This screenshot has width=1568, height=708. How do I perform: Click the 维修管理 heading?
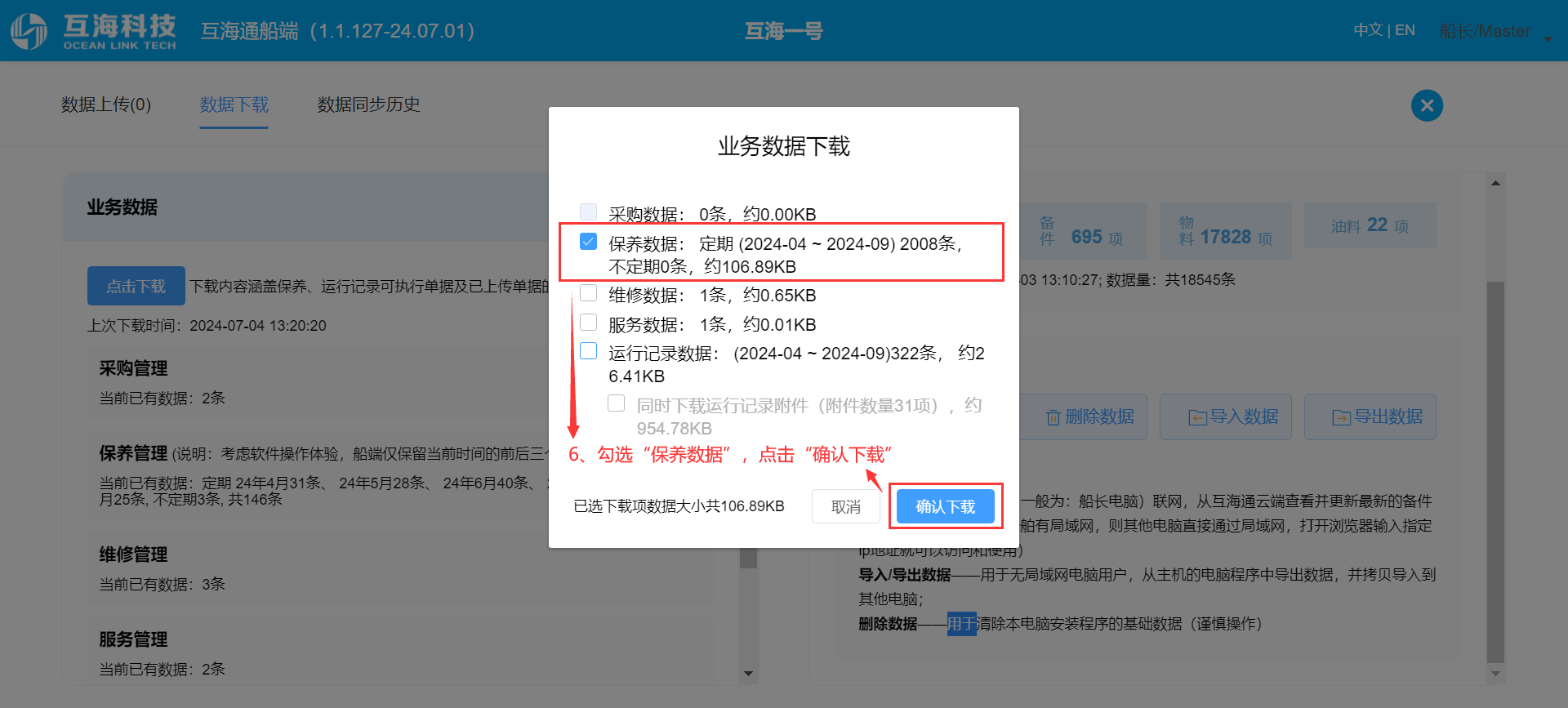133,554
